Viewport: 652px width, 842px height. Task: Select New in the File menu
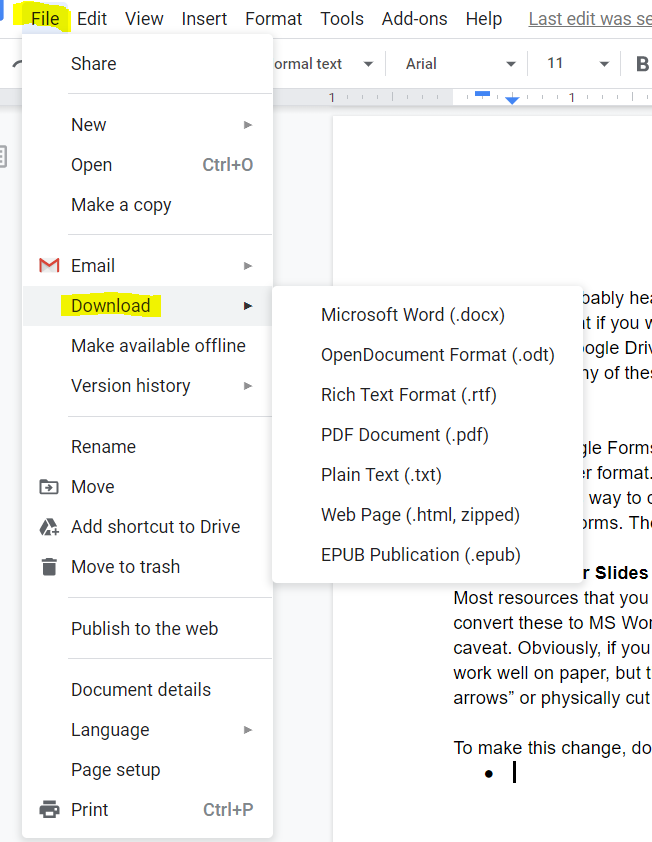pos(148,125)
